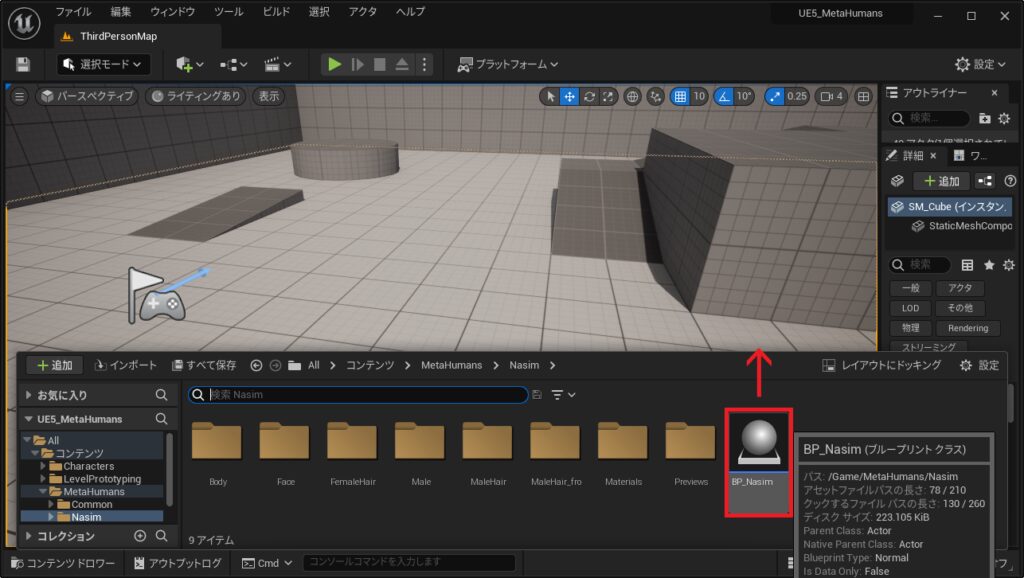
Task: Toggle surface snapping icon
Action: [655, 97]
